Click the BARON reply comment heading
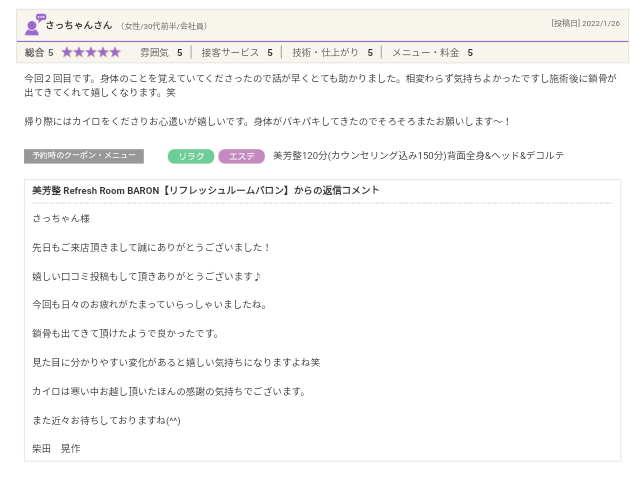This screenshot has height=479, width=634. pyautogui.click(x=205, y=190)
